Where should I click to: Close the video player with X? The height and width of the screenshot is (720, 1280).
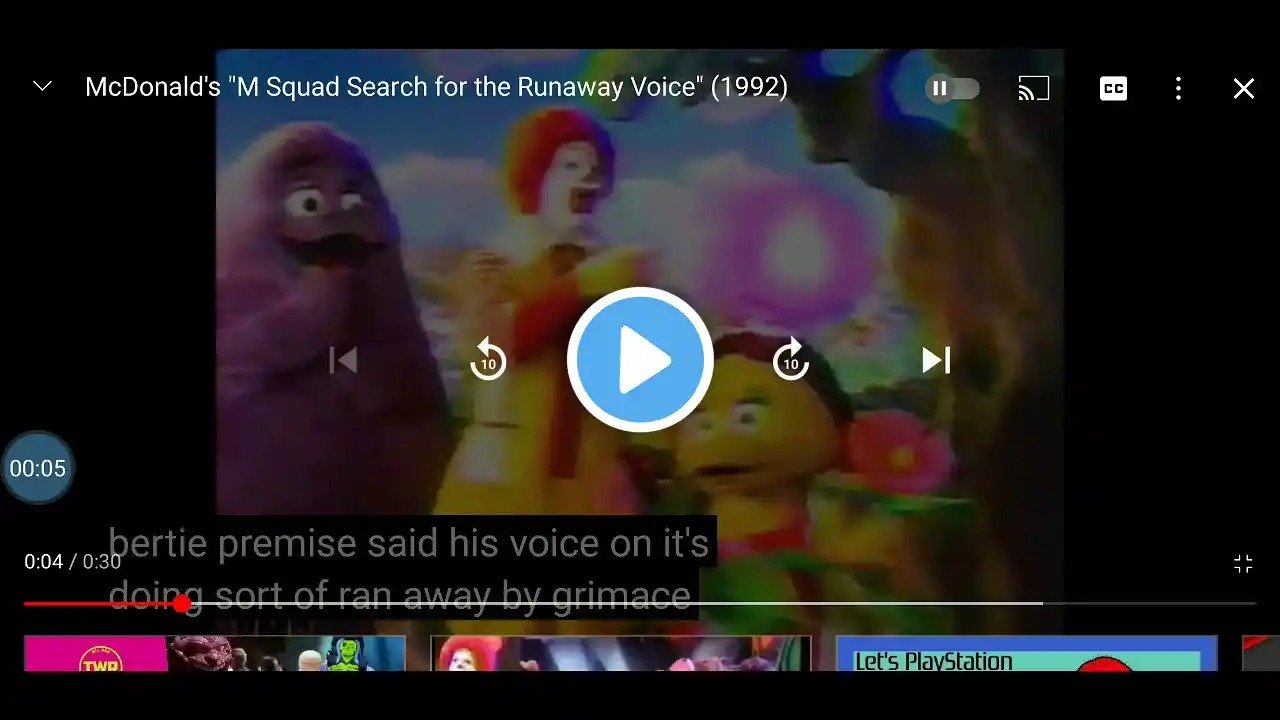tap(1243, 89)
